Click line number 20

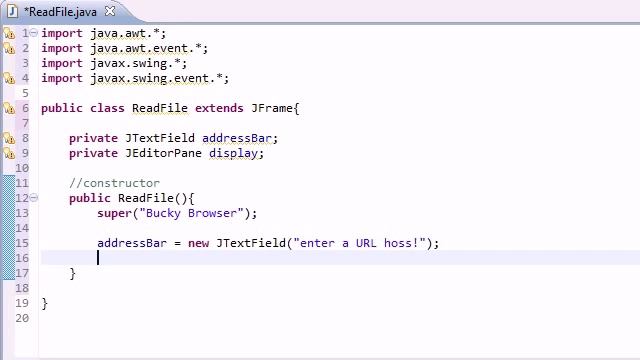(22, 318)
